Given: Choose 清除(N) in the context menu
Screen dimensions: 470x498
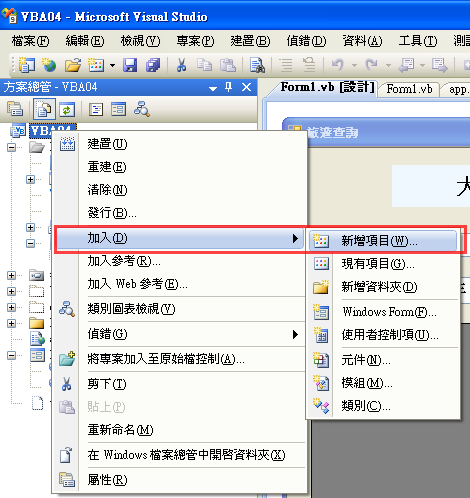Looking at the screenshot, I should (180, 190).
